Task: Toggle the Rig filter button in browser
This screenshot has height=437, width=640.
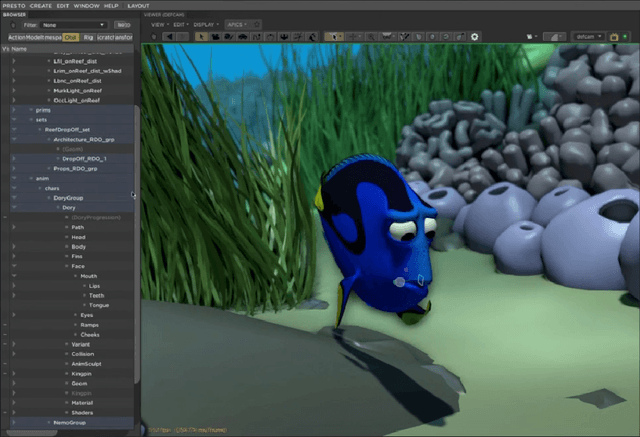Action: (88, 37)
